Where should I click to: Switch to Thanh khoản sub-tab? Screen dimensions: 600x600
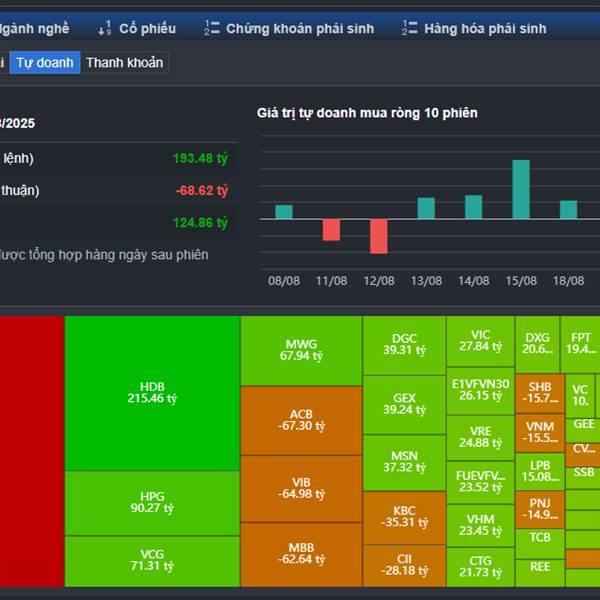click(x=124, y=62)
